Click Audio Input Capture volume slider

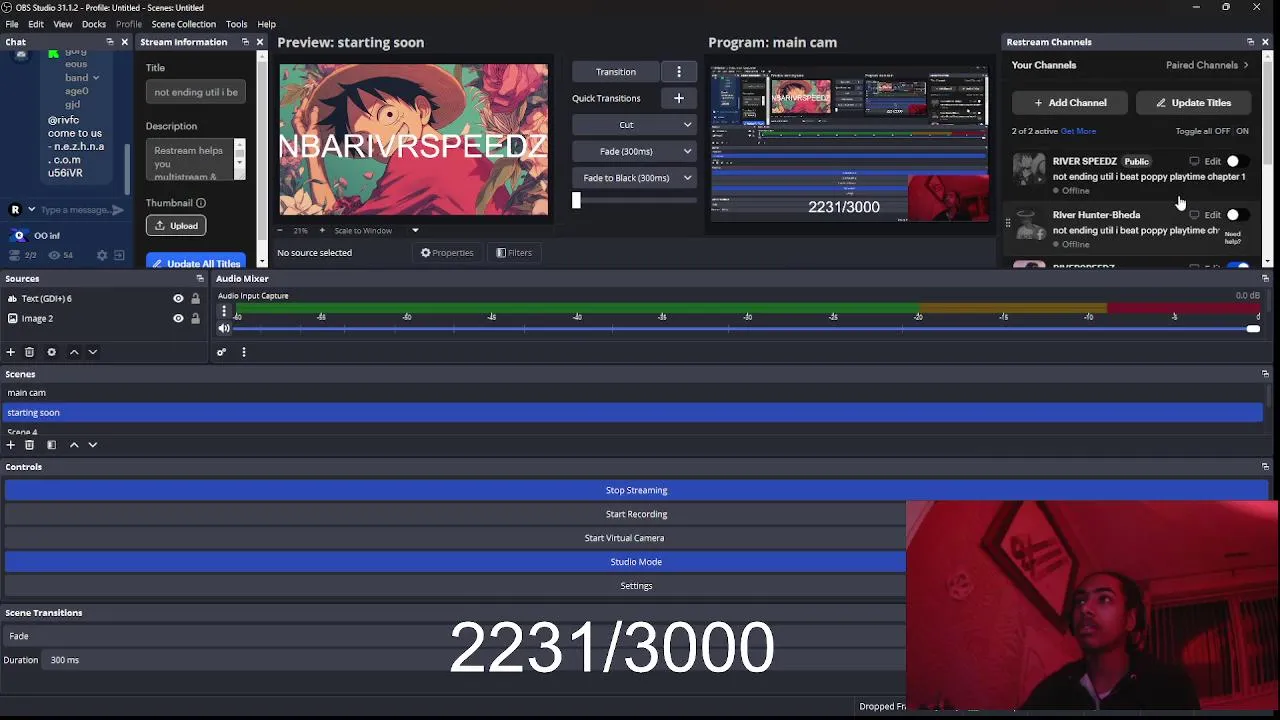pos(745,328)
